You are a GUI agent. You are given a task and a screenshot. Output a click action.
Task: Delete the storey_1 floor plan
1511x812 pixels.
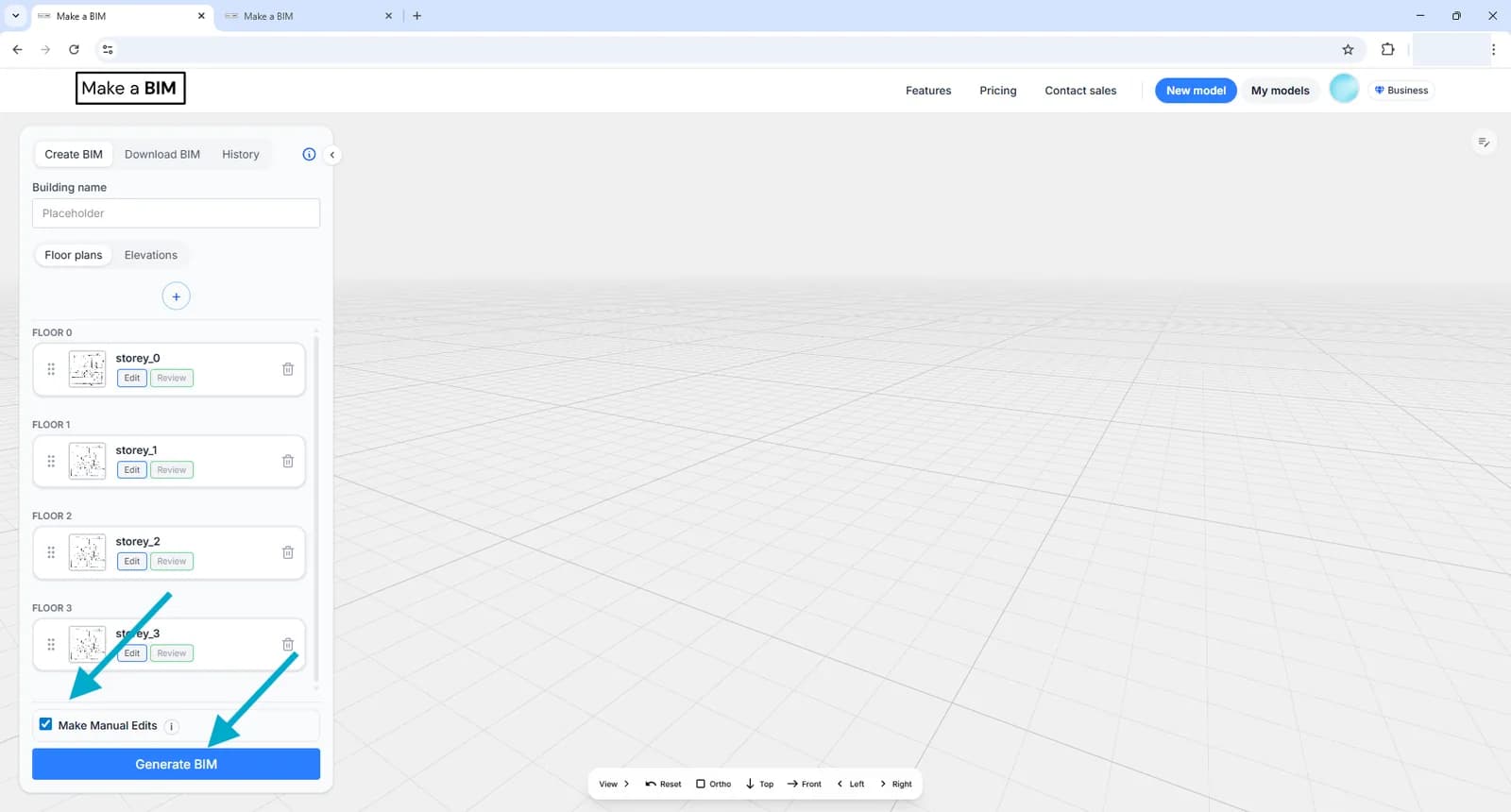pos(288,461)
